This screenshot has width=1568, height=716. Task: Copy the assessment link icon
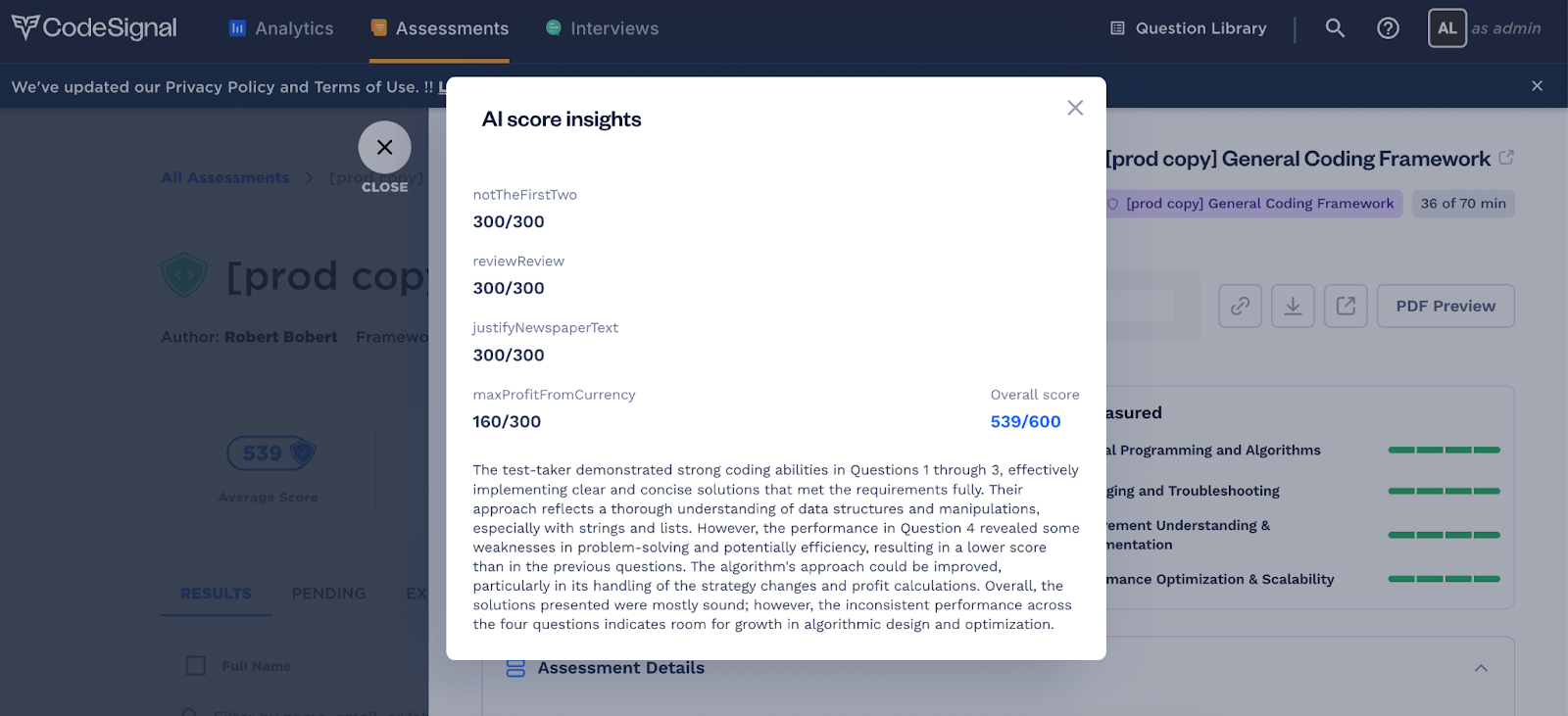1240,306
